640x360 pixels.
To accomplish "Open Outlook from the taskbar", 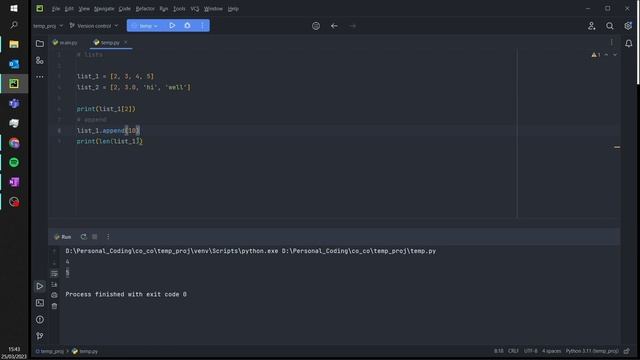I will point(14,64).
